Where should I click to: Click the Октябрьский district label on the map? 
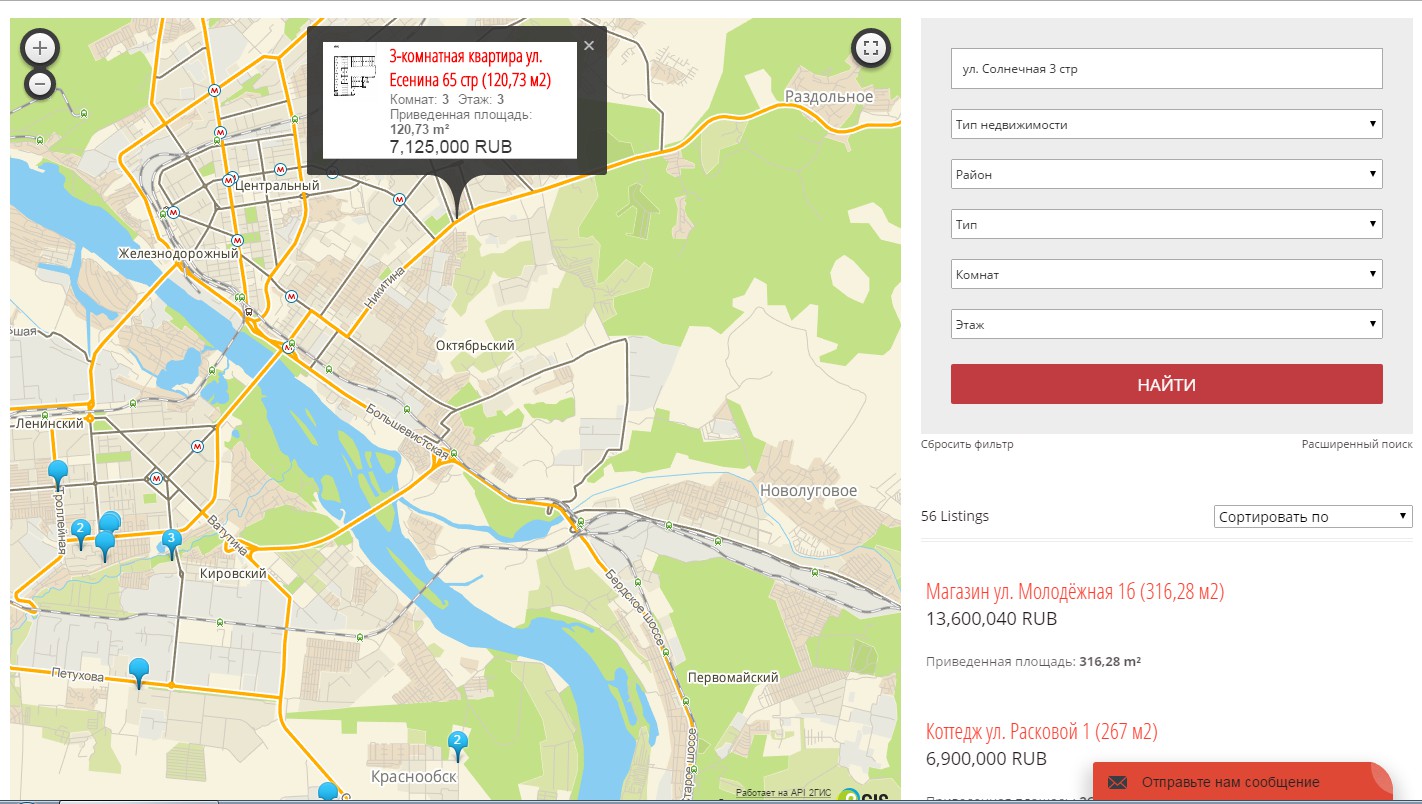[x=475, y=345]
